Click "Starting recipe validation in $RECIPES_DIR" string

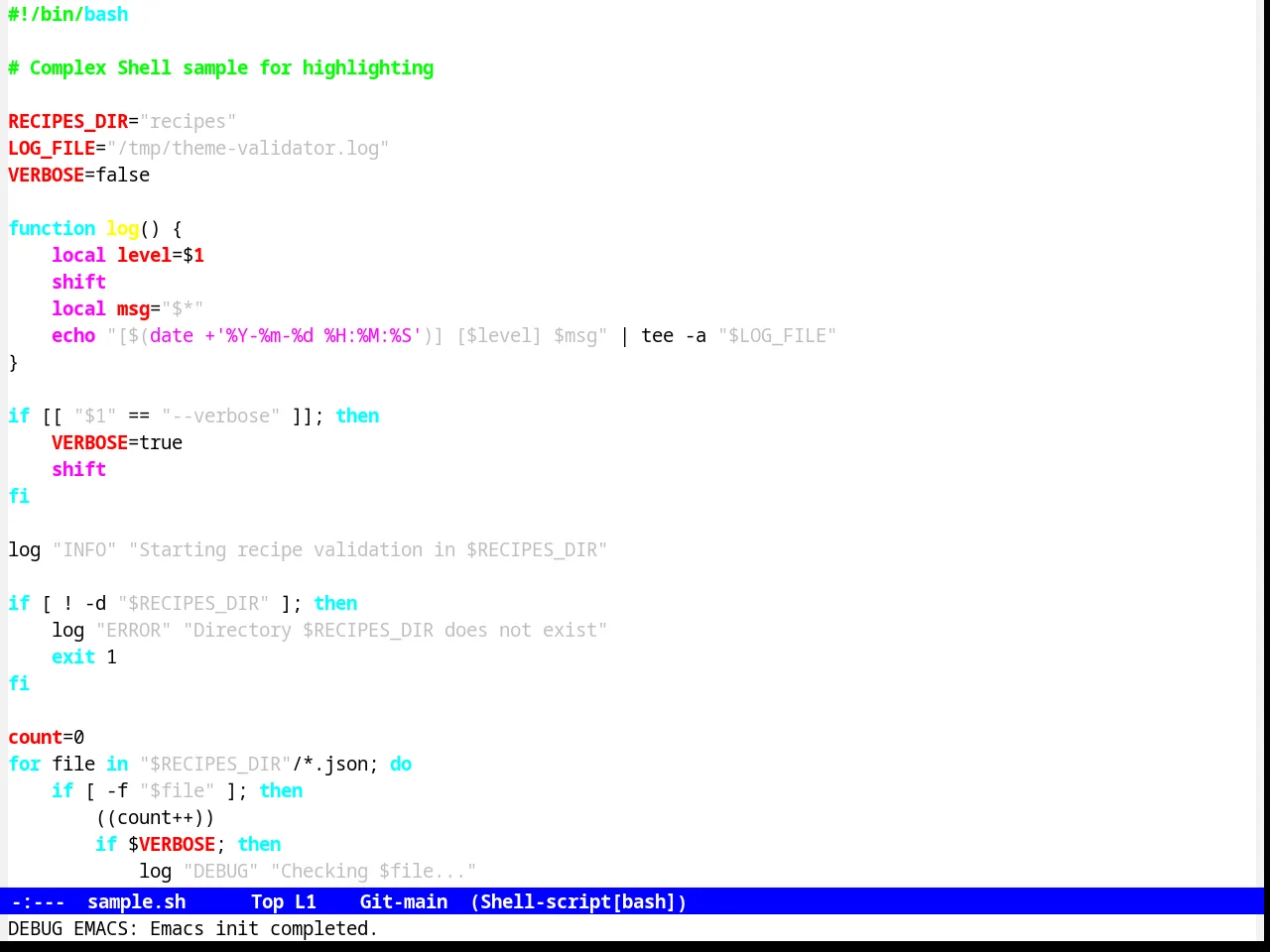pos(368,549)
